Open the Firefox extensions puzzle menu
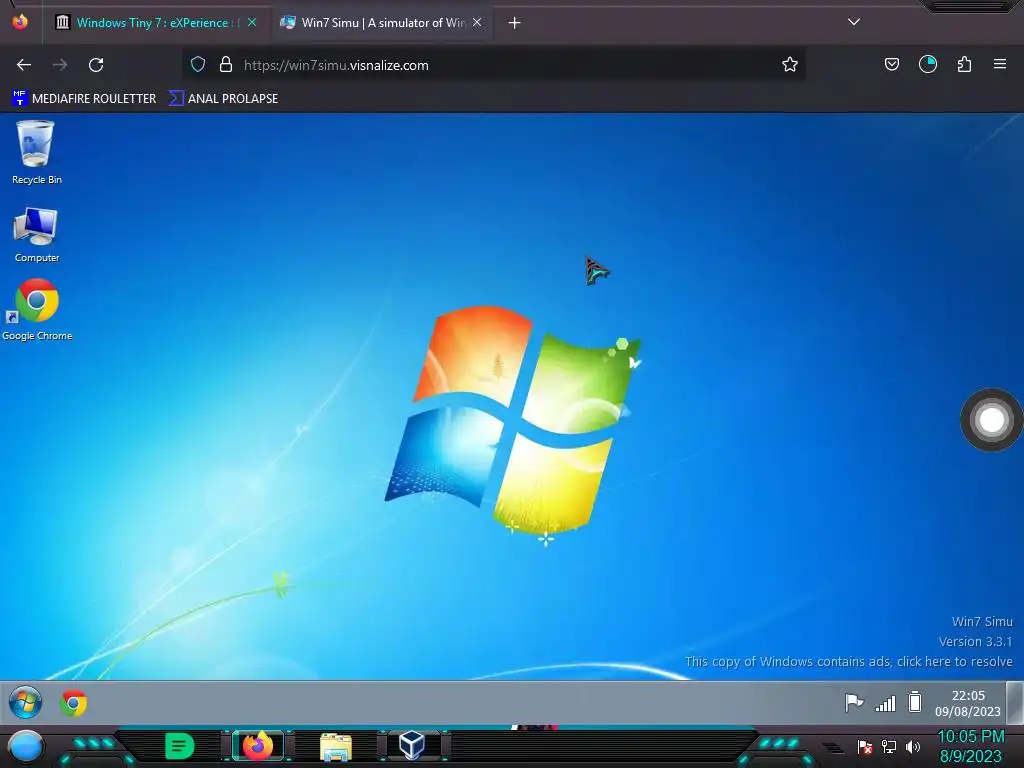Image resolution: width=1024 pixels, height=768 pixels. click(x=964, y=64)
